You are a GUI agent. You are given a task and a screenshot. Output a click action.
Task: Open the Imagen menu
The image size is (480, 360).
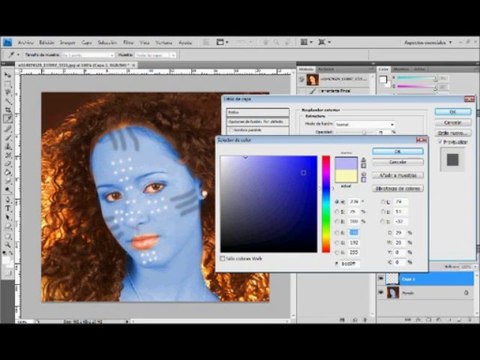click(x=68, y=43)
